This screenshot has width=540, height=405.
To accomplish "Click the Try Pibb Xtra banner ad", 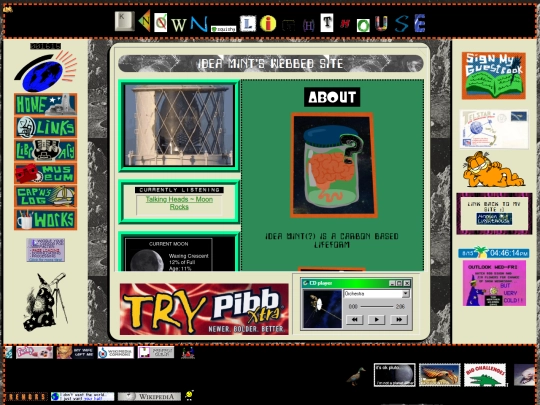I will 204,309.
